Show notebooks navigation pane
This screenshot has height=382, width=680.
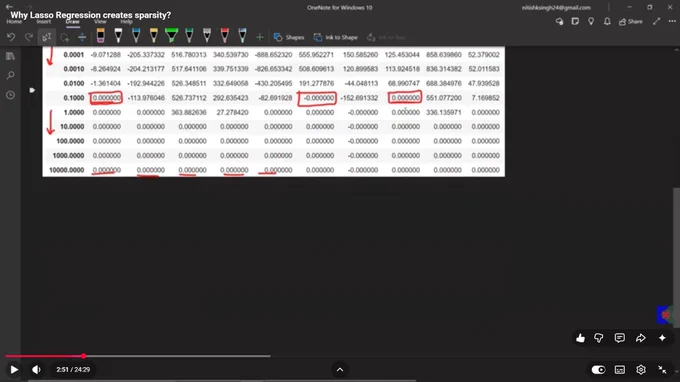pyautogui.click(x=10, y=56)
